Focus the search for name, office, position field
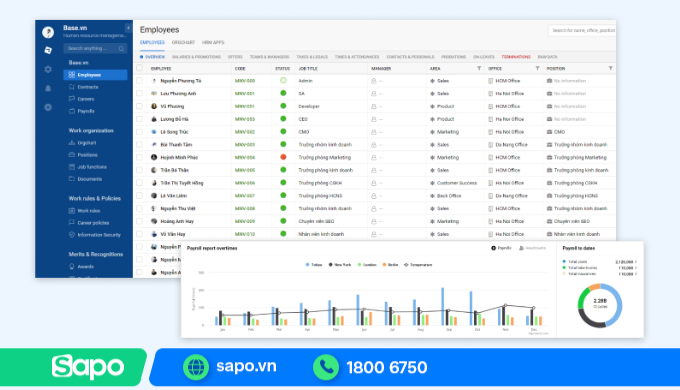 pos(582,30)
